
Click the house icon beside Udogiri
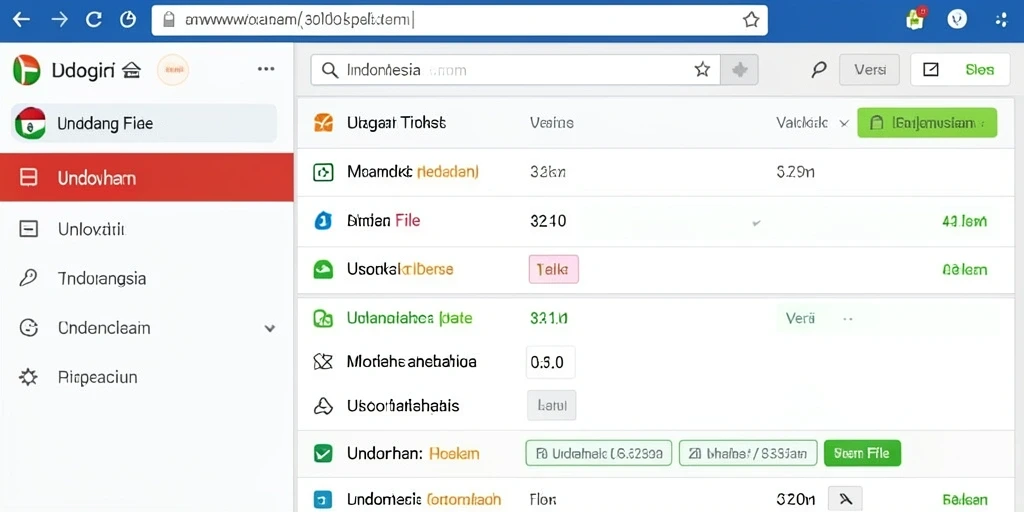[131, 70]
